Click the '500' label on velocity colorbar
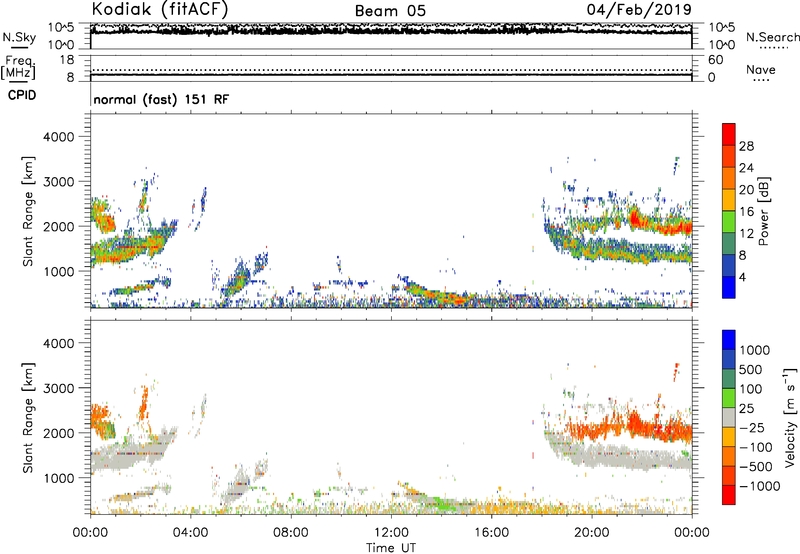This screenshot has height=554, width=800. coord(751,369)
